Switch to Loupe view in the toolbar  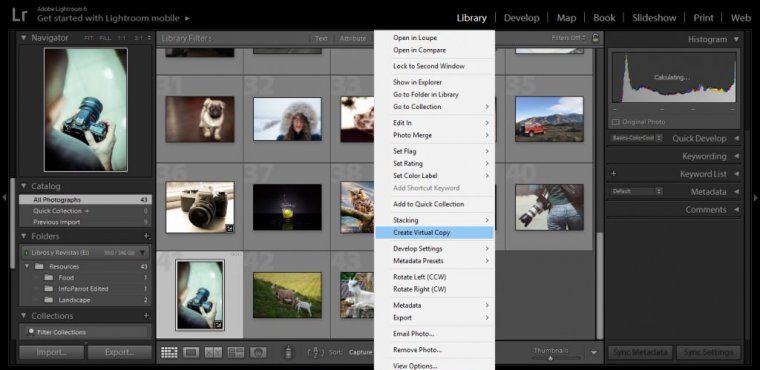pyautogui.click(x=190, y=353)
